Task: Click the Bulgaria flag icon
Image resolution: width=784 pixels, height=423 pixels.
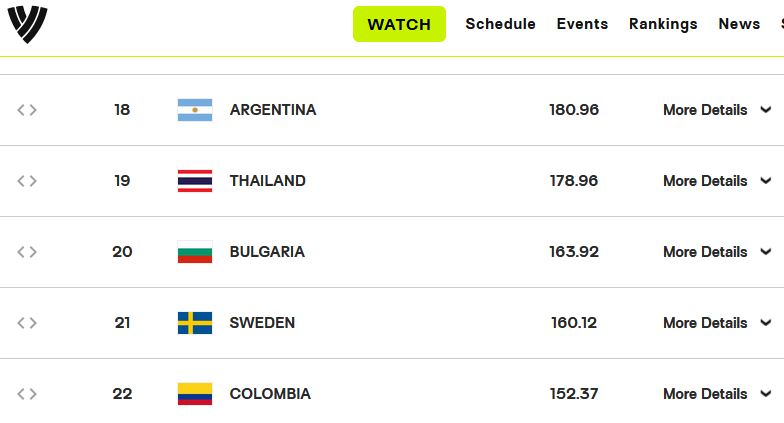Action: tap(195, 252)
